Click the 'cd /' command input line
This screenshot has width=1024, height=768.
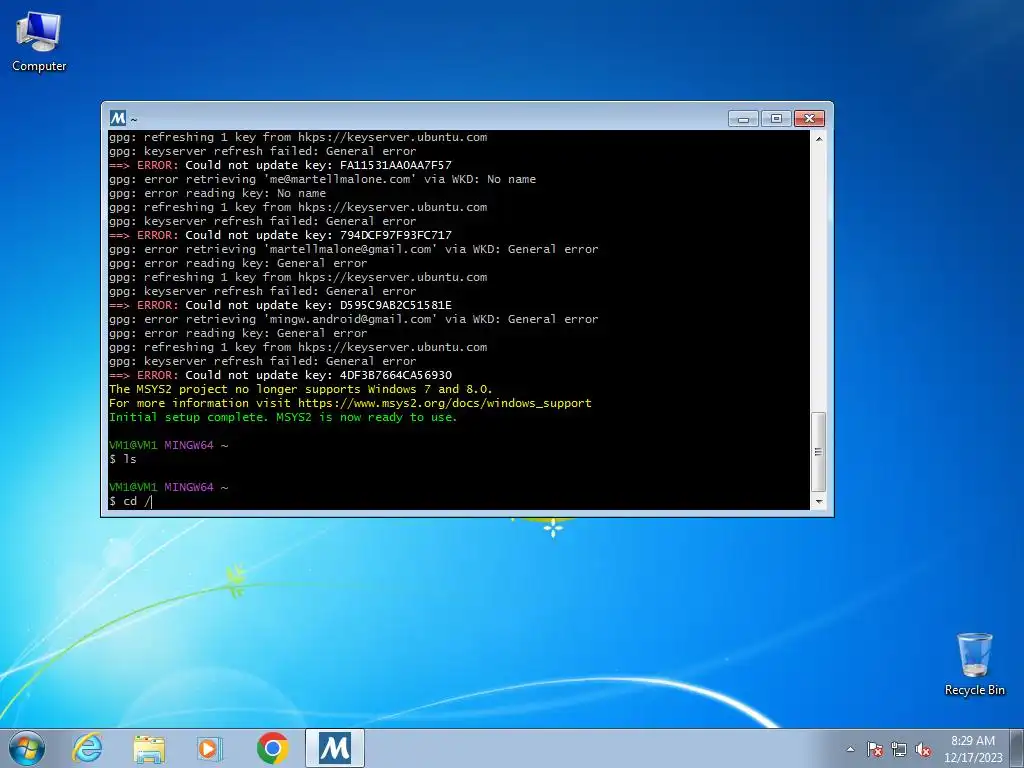[x=131, y=501]
